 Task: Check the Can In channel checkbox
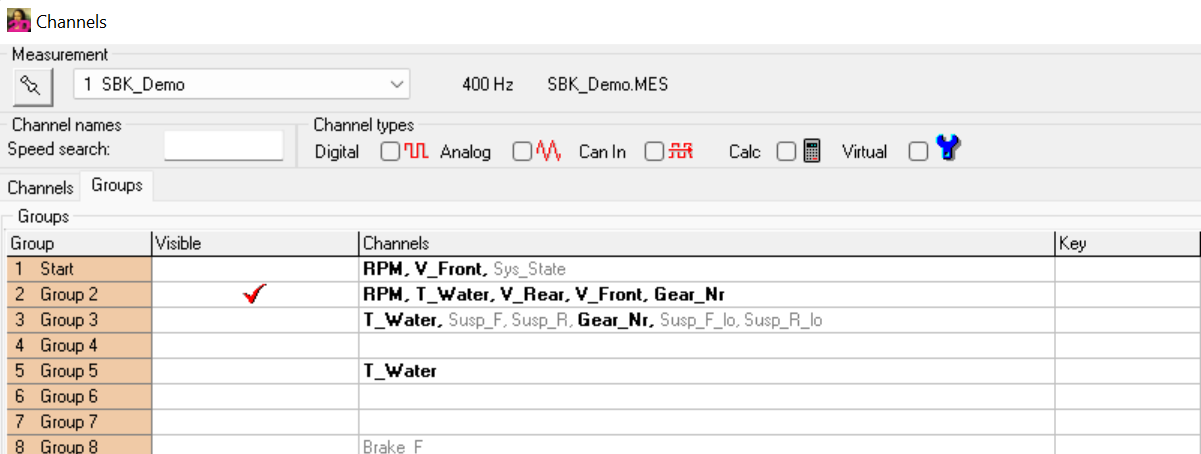654,152
